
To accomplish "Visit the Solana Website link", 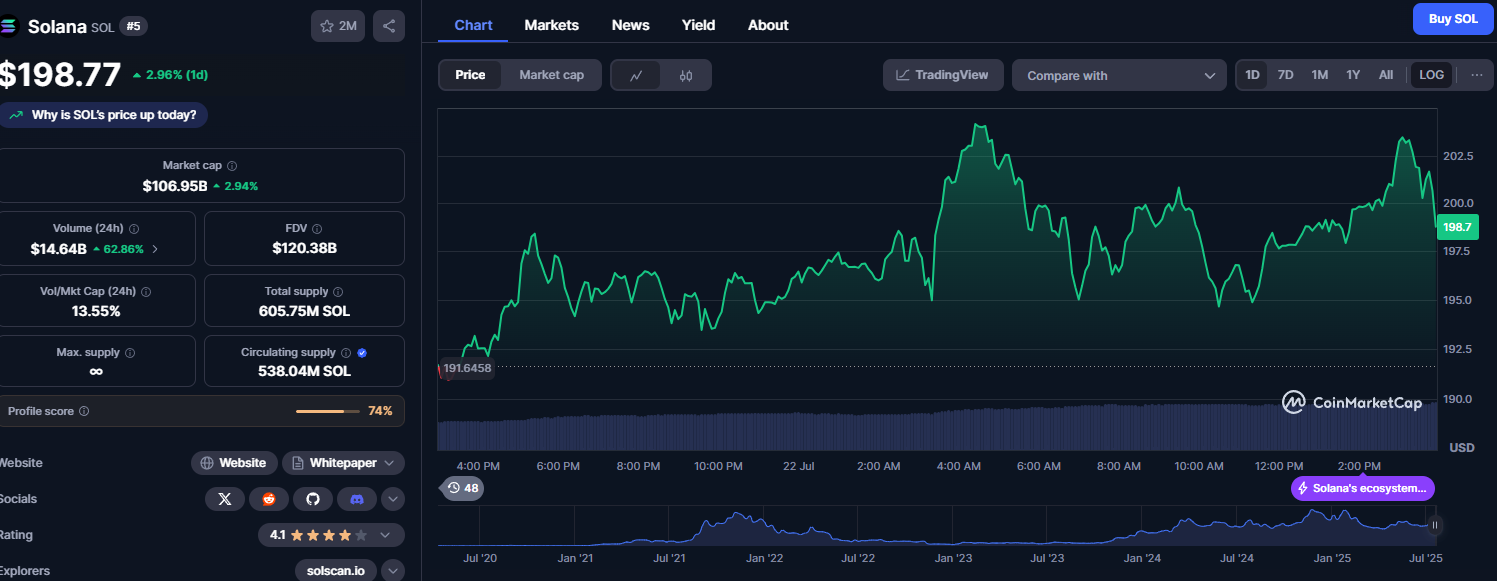I will 234,463.
